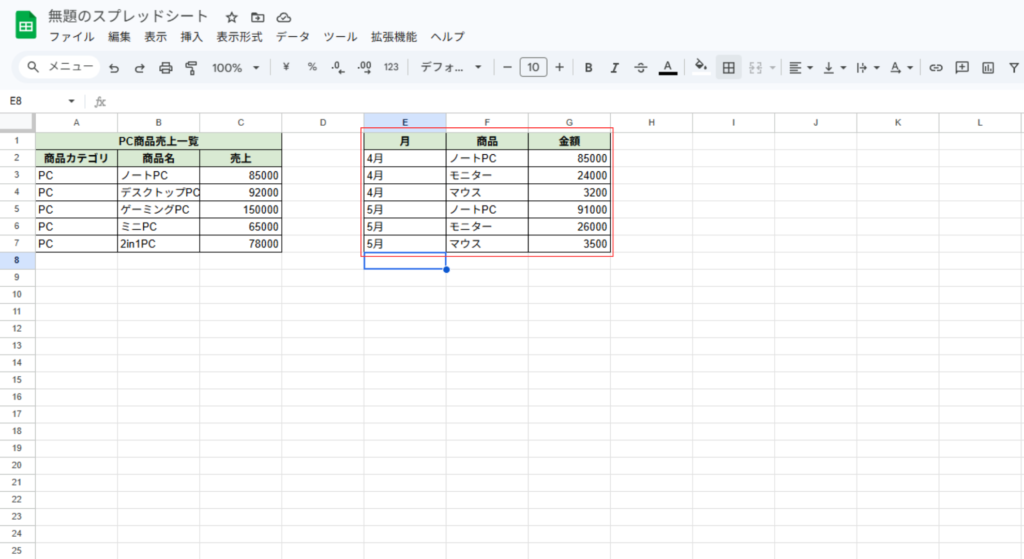
Task: Expand the horizontal align dropdown
Action: (800, 68)
